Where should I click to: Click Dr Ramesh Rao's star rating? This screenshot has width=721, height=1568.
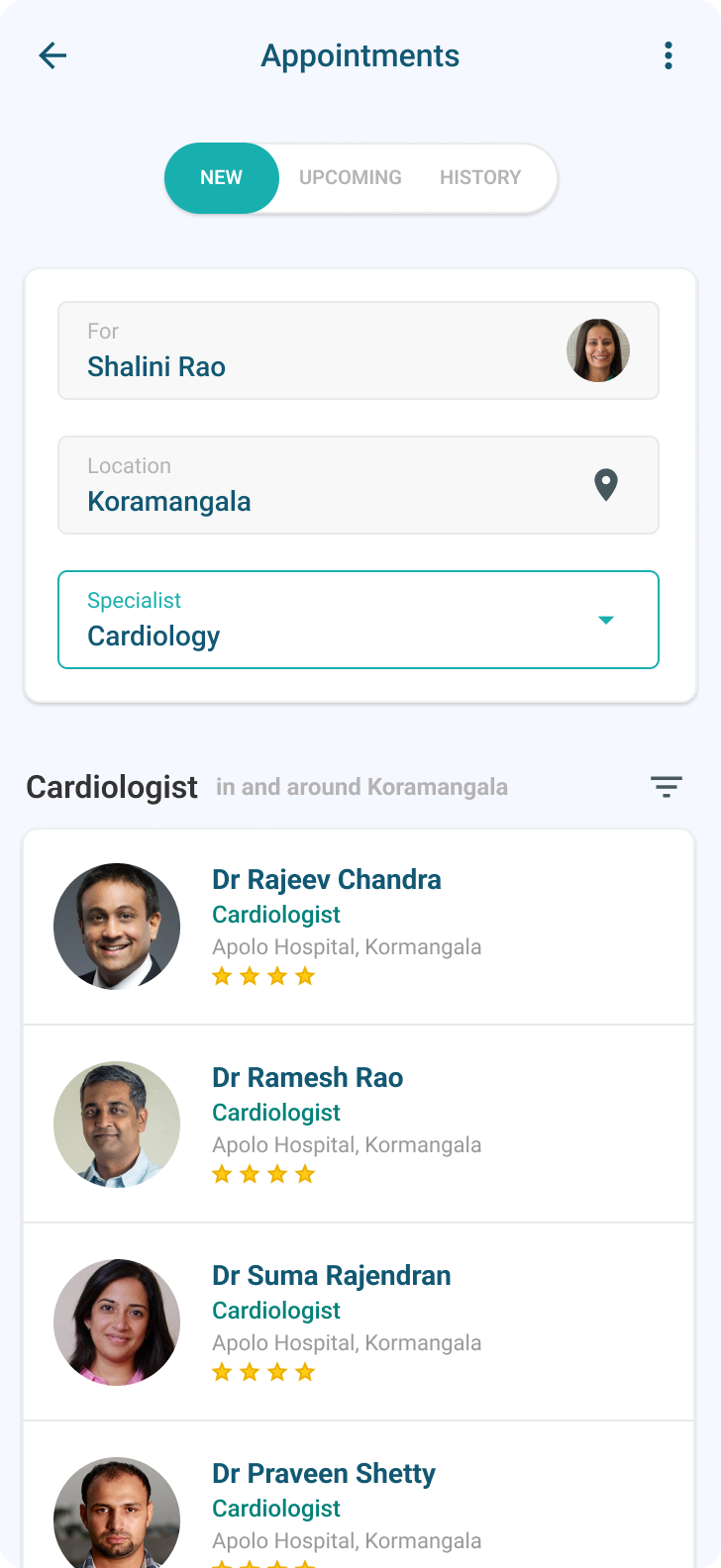click(263, 1174)
